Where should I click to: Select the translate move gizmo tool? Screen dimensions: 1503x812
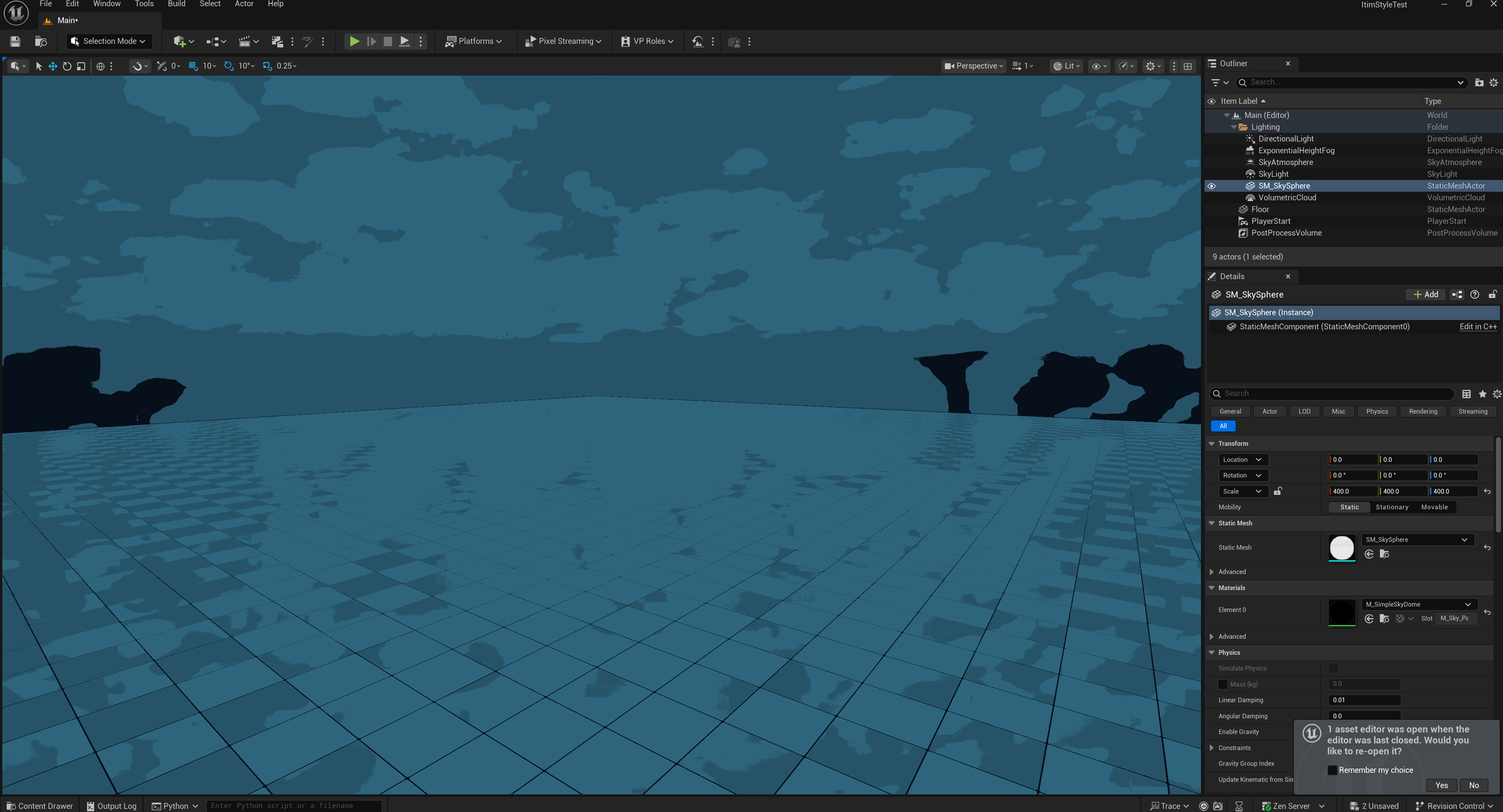click(52, 66)
